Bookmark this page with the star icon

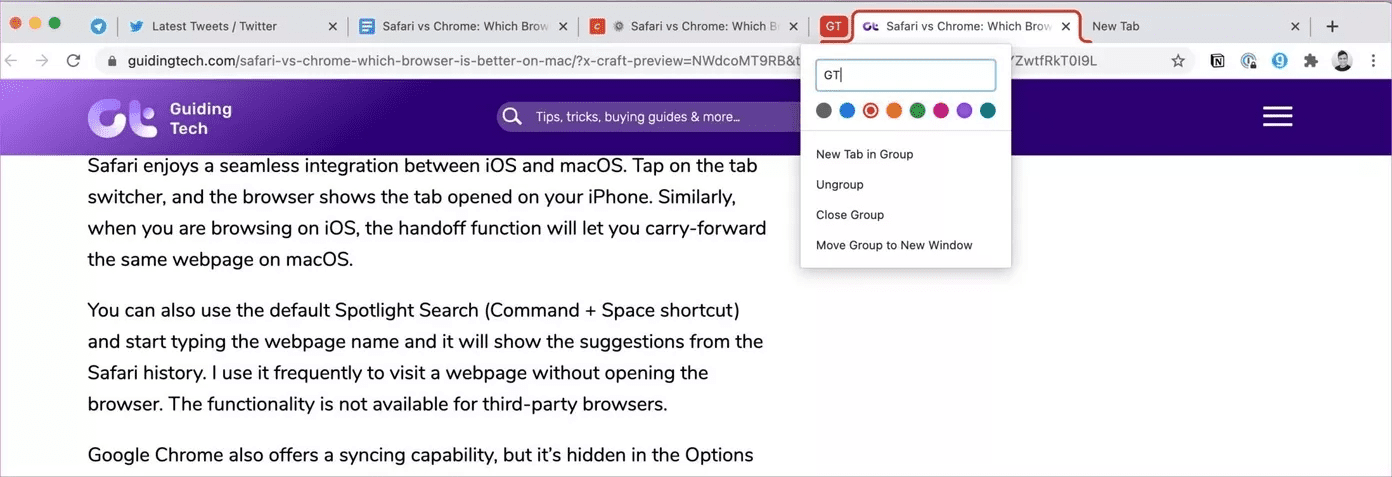(x=1178, y=61)
